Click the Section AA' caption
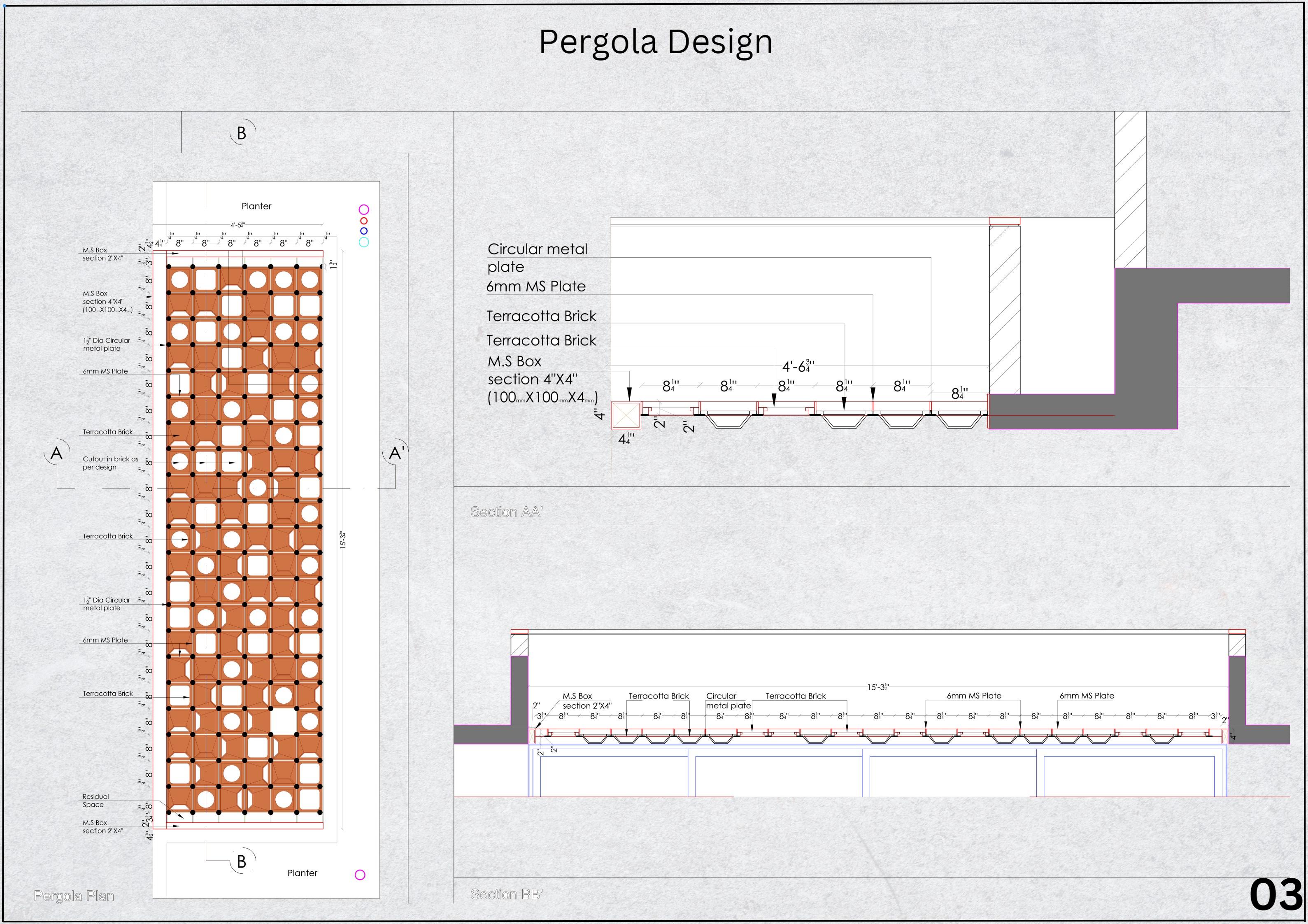The height and width of the screenshot is (924, 1308). tap(507, 512)
